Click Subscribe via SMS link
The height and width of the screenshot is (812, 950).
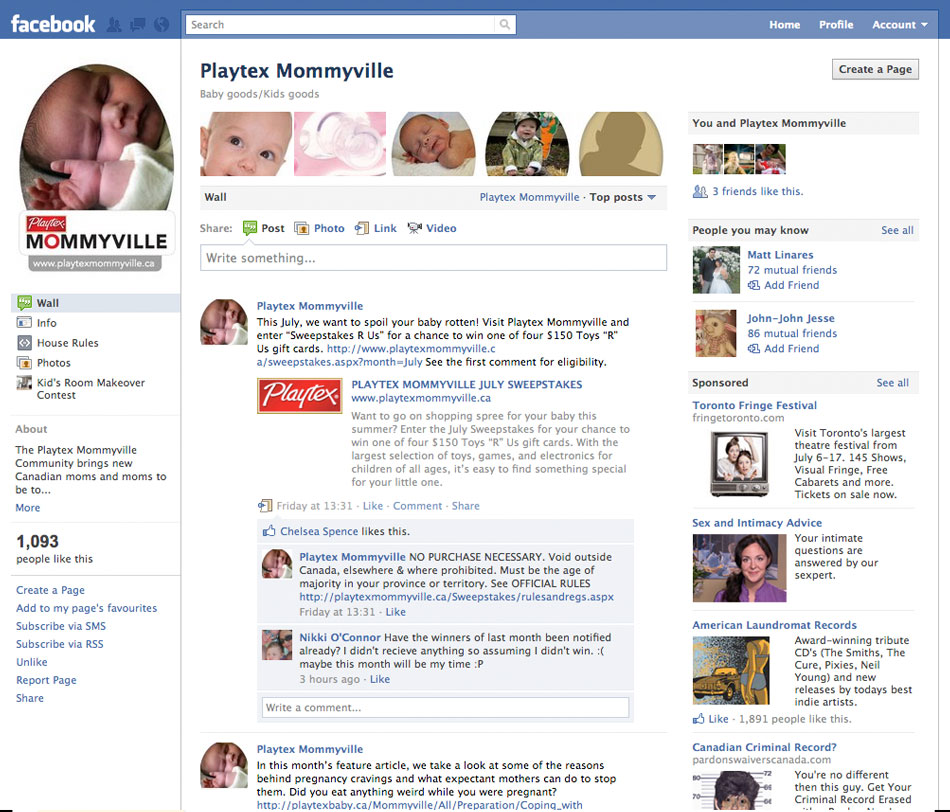[61, 626]
